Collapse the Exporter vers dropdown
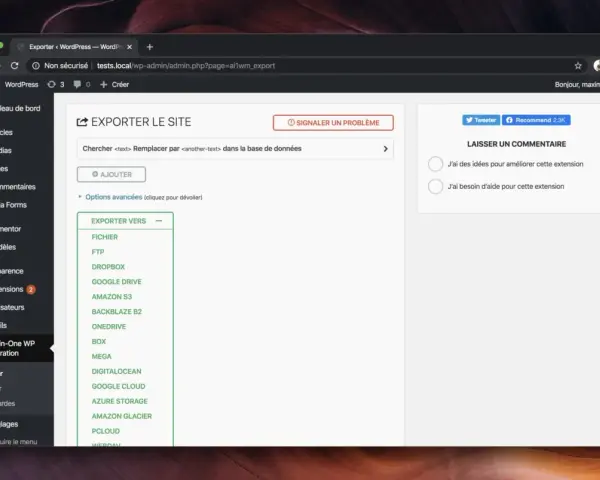 click(126, 221)
